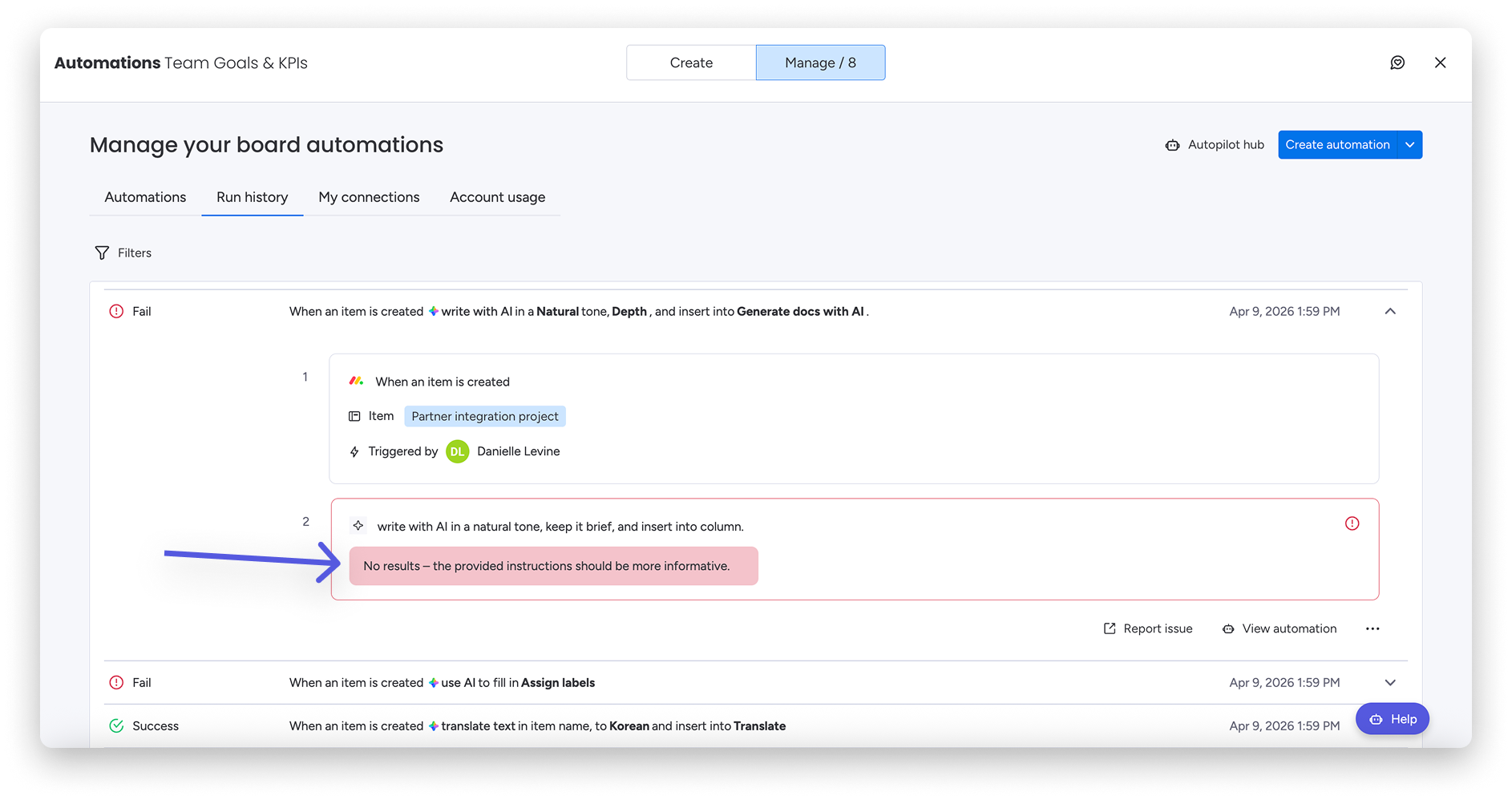Click Danielle Levine's DL avatar
This screenshot has width=1512, height=800.
(457, 451)
